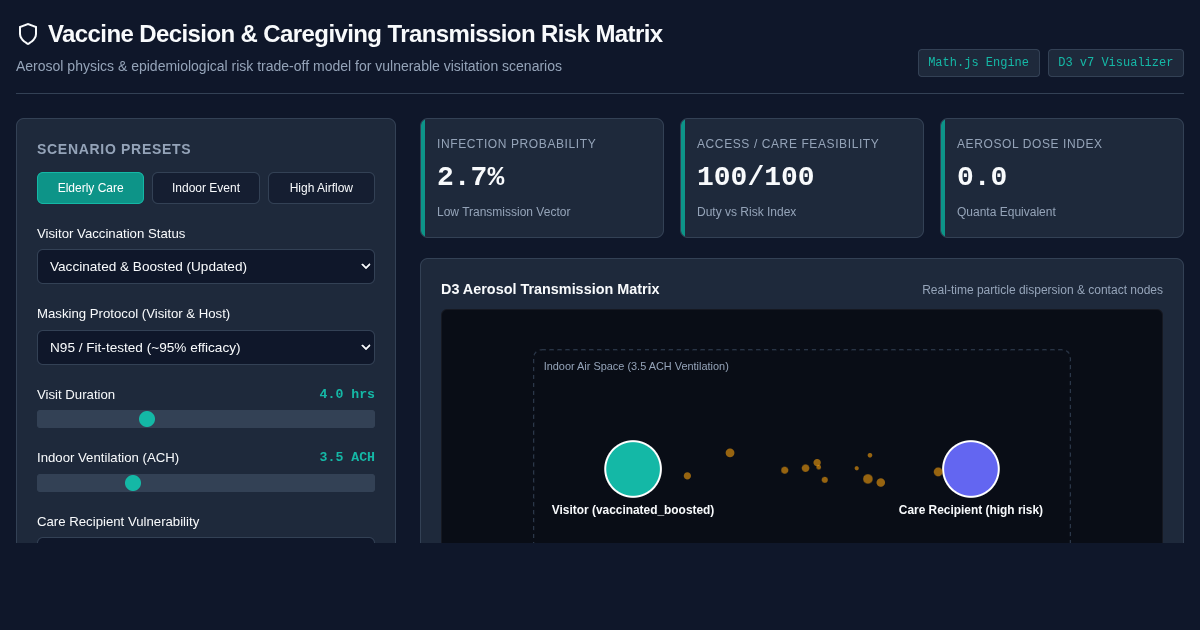Click the Indoor Ventilation ACH slider handle
The height and width of the screenshot is (630, 1200).
133,483
